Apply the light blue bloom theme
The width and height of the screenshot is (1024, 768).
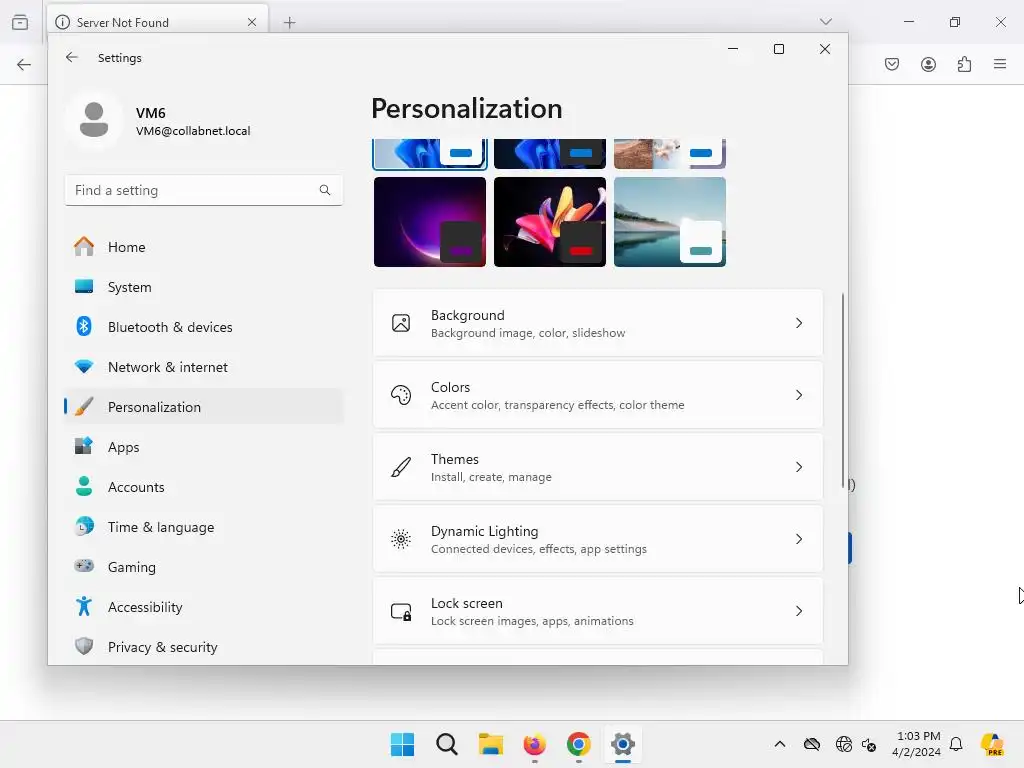(430, 154)
